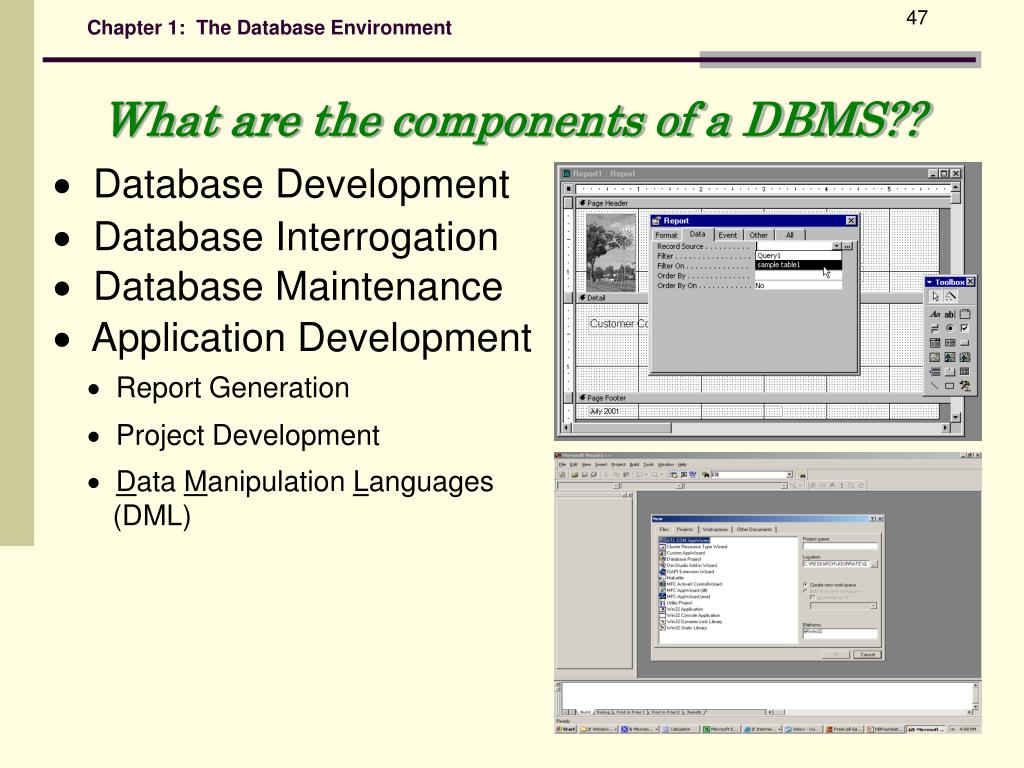The height and width of the screenshot is (768, 1024).
Task: Toggle Win32 platform checkbox
Action: pyautogui.click(x=806, y=632)
